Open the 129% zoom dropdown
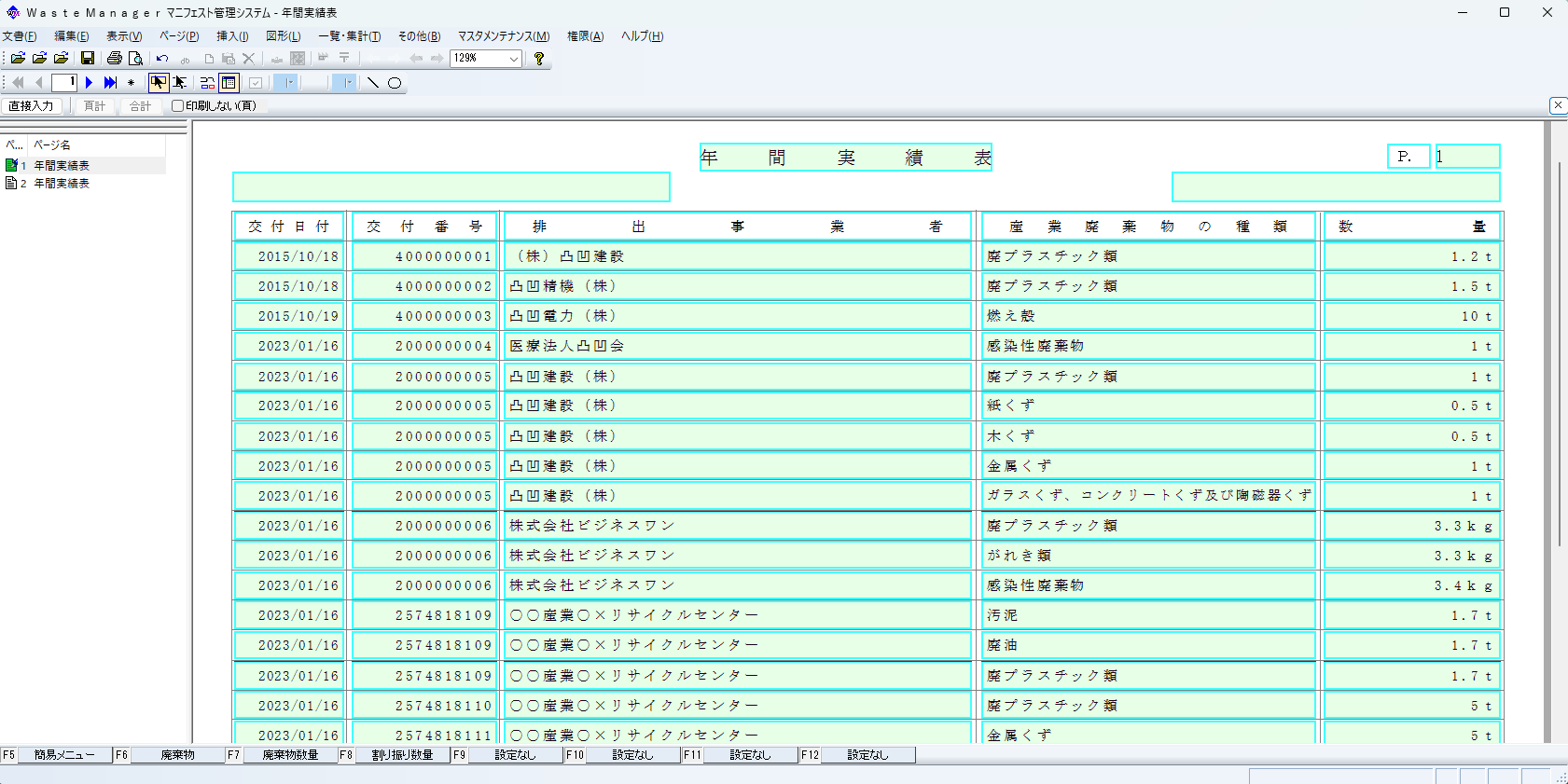Screen dimensions: 1568x784 513,58
